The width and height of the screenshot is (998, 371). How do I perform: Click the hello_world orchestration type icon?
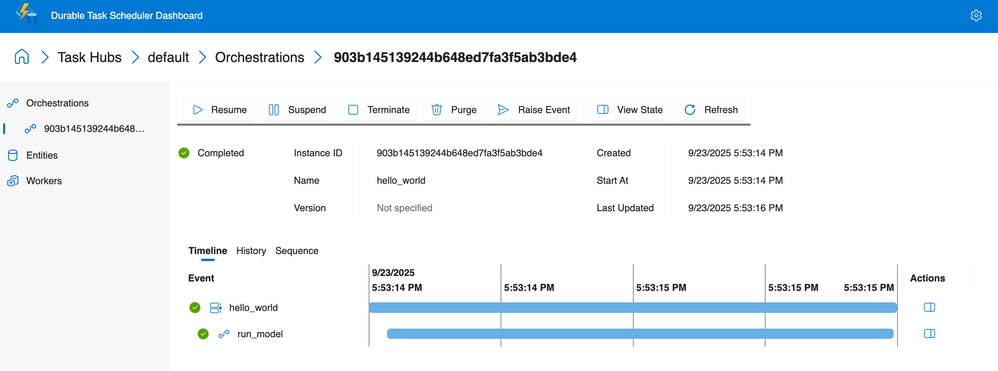pyautogui.click(x=216, y=307)
